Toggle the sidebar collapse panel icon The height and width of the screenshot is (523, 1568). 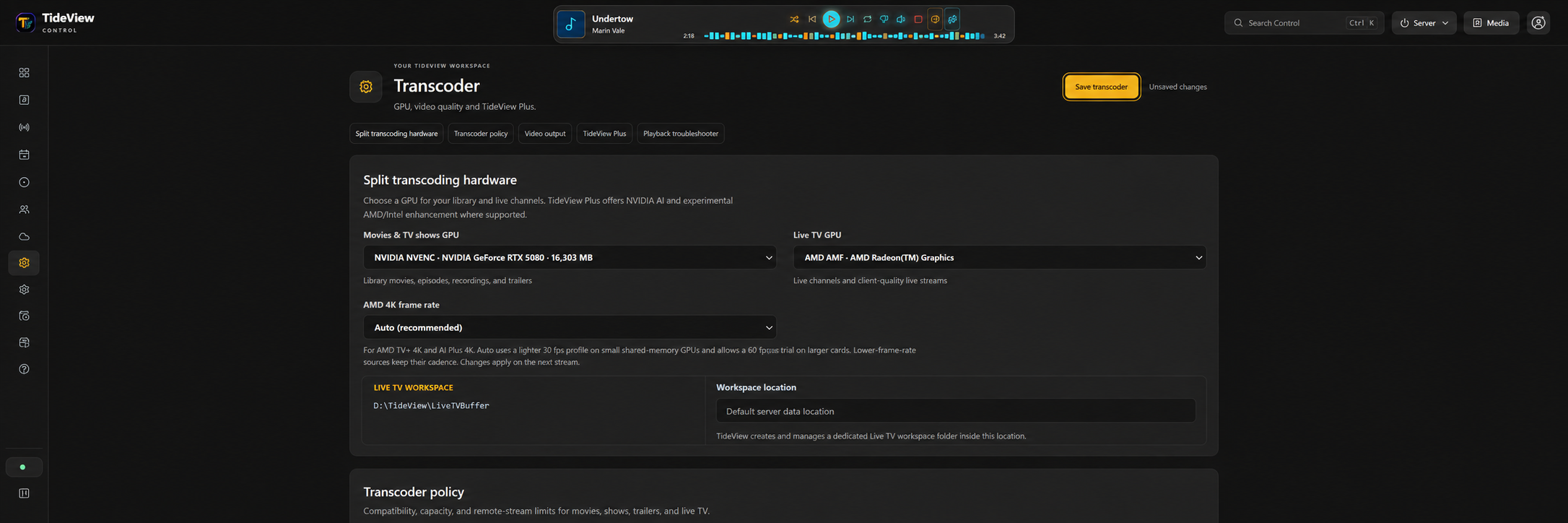click(24, 493)
